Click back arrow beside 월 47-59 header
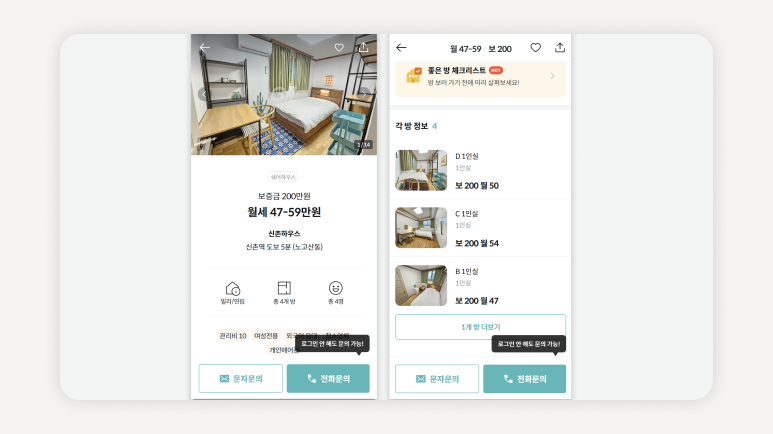The width and height of the screenshot is (773, 434). click(401, 47)
